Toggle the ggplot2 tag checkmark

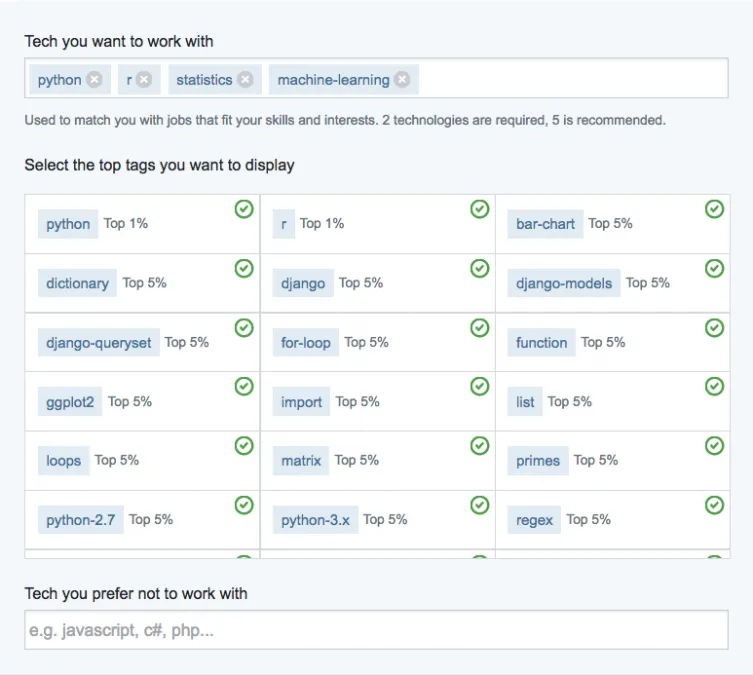(x=244, y=386)
